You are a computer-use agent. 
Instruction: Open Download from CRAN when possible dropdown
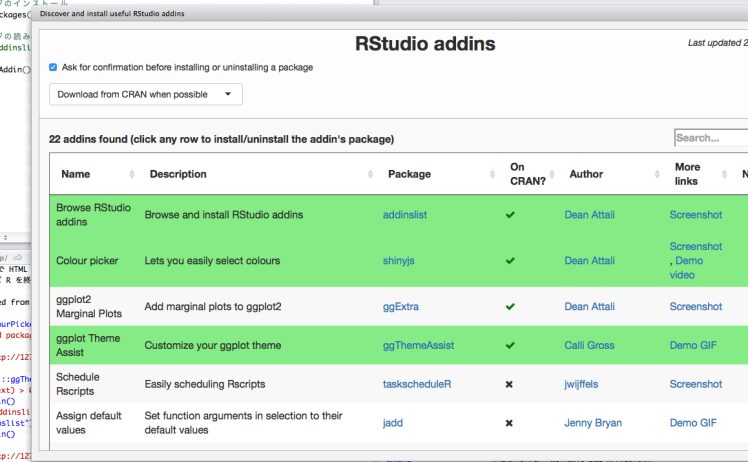(x=146, y=95)
